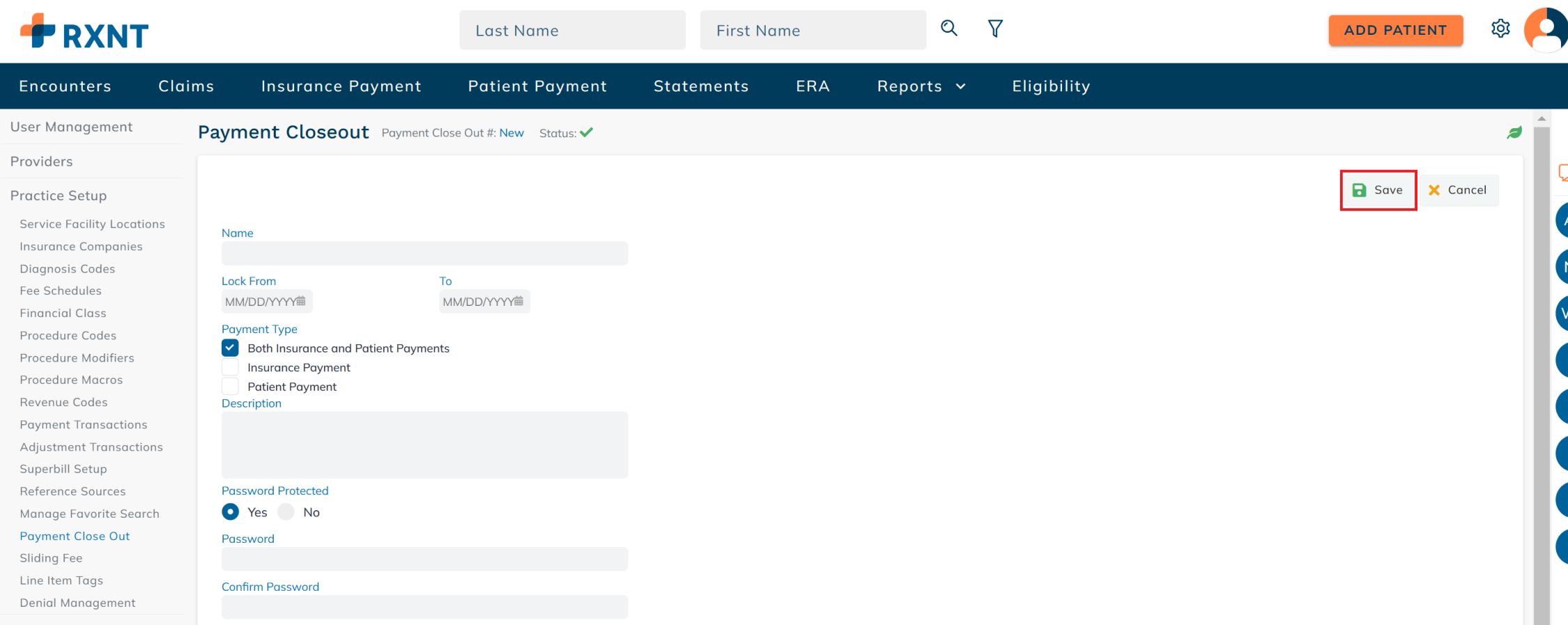The width and height of the screenshot is (1568, 625).
Task: Click the Name input field
Action: [x=424, y=253]
